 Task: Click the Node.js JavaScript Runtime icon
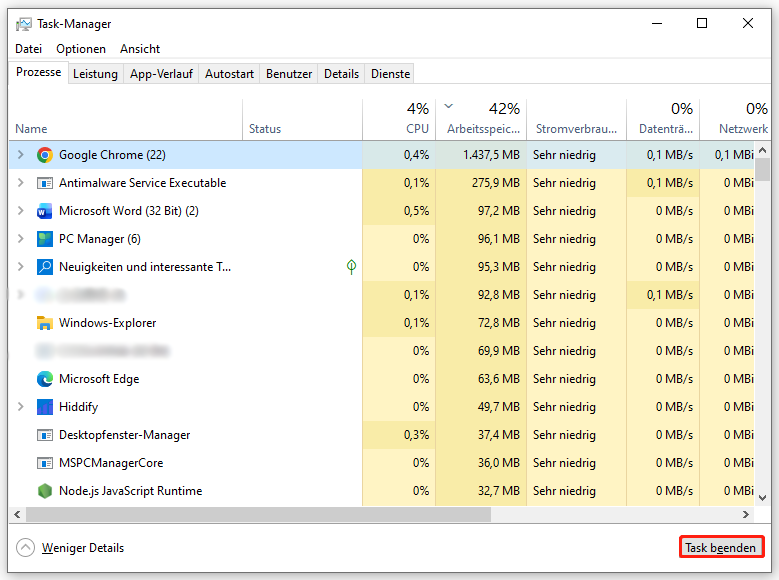pos(45,491)
